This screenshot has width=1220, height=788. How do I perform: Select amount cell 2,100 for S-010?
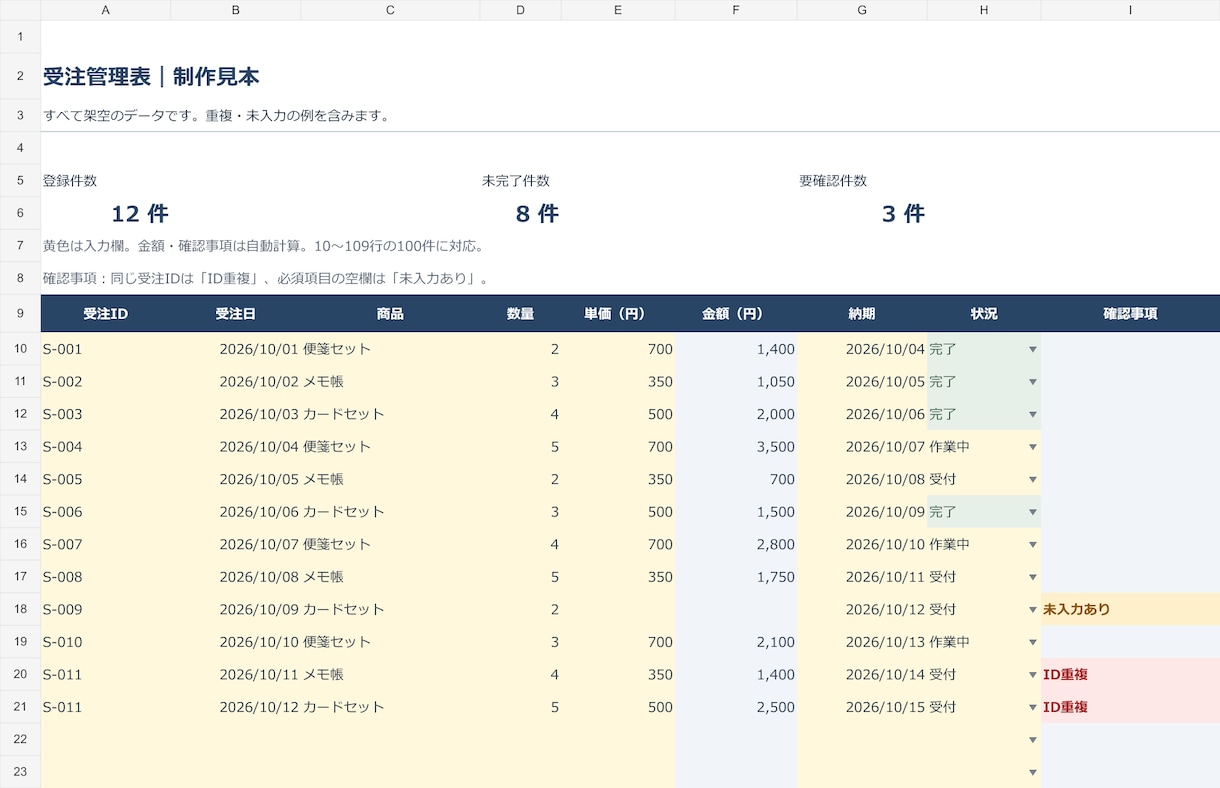[x=736, y=642]
